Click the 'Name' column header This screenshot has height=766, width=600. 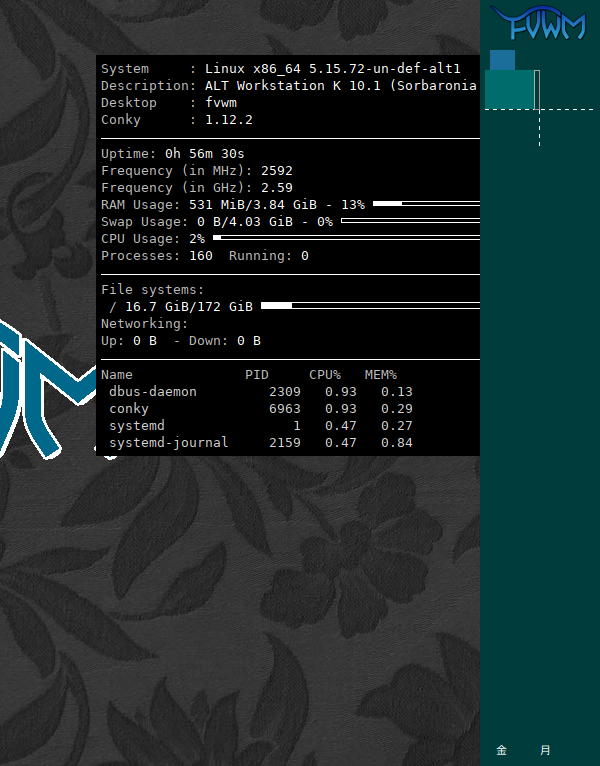[x=117, y=375]
